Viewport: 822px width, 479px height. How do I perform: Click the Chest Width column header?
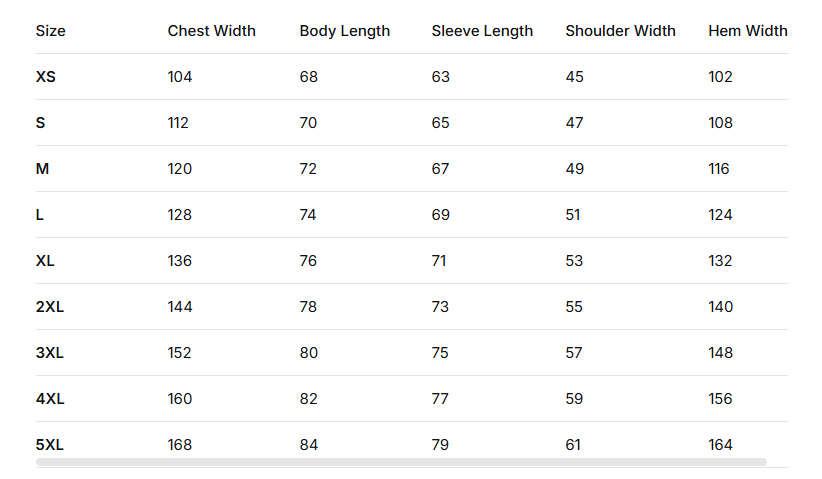pyautogui.click(x=211, y=31)
